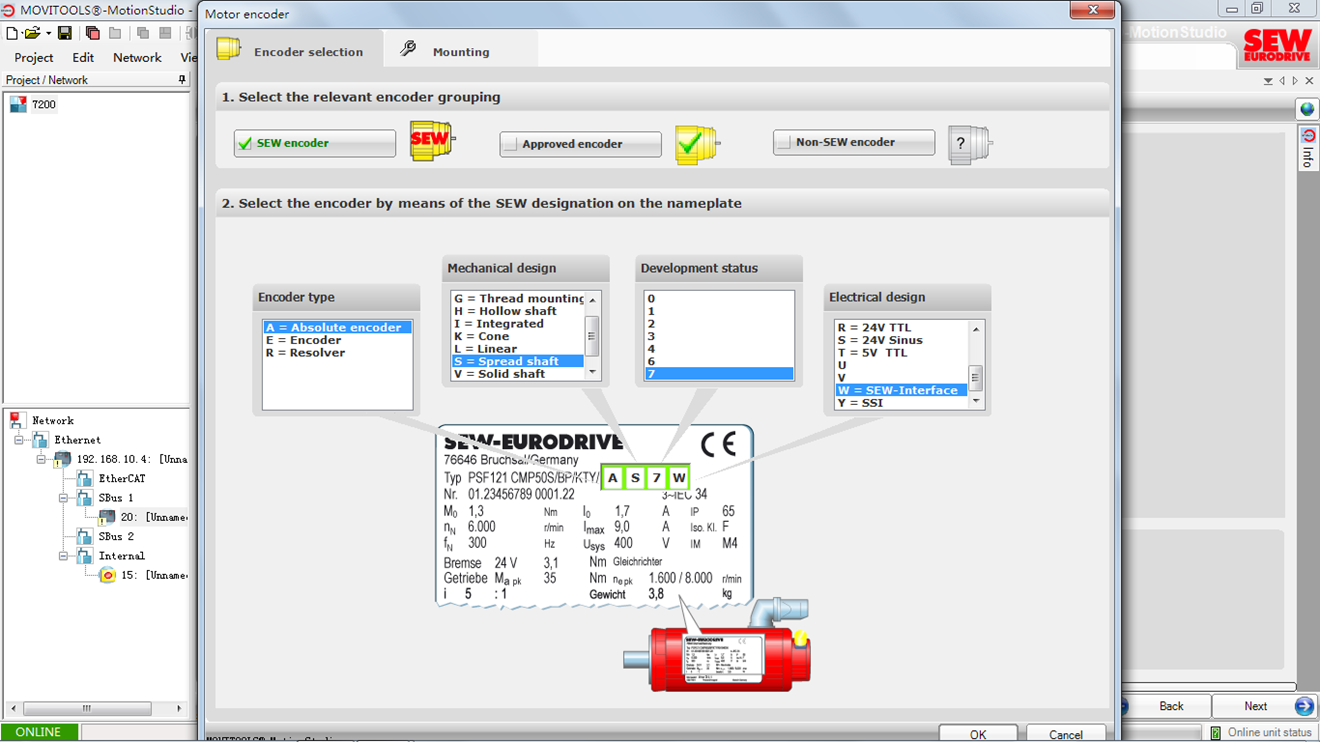Collapse the Ethernet tree node
The width and height of the screenshot is (1320, 742).
[x=19, y=440]
